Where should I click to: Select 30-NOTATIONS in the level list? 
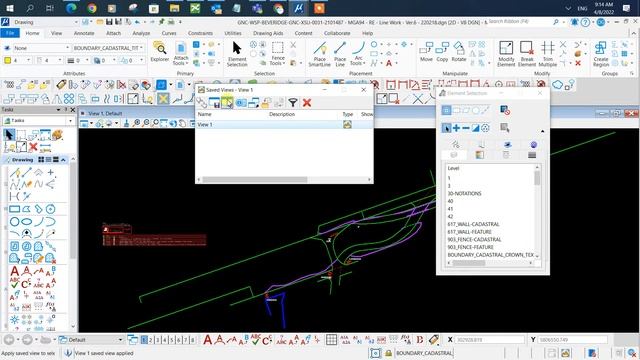coord(464,193)
